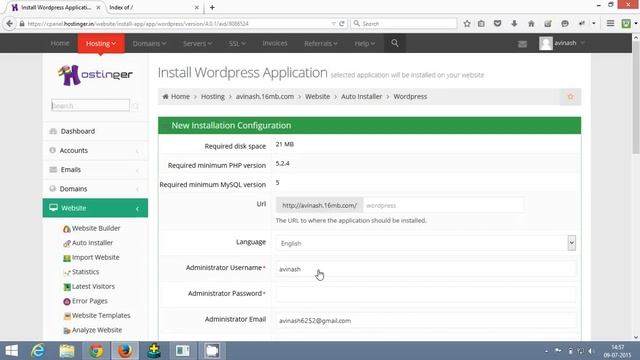Click the Hosting breadcrumb link
The image size is (640, 360).
[x=213, y=97]
